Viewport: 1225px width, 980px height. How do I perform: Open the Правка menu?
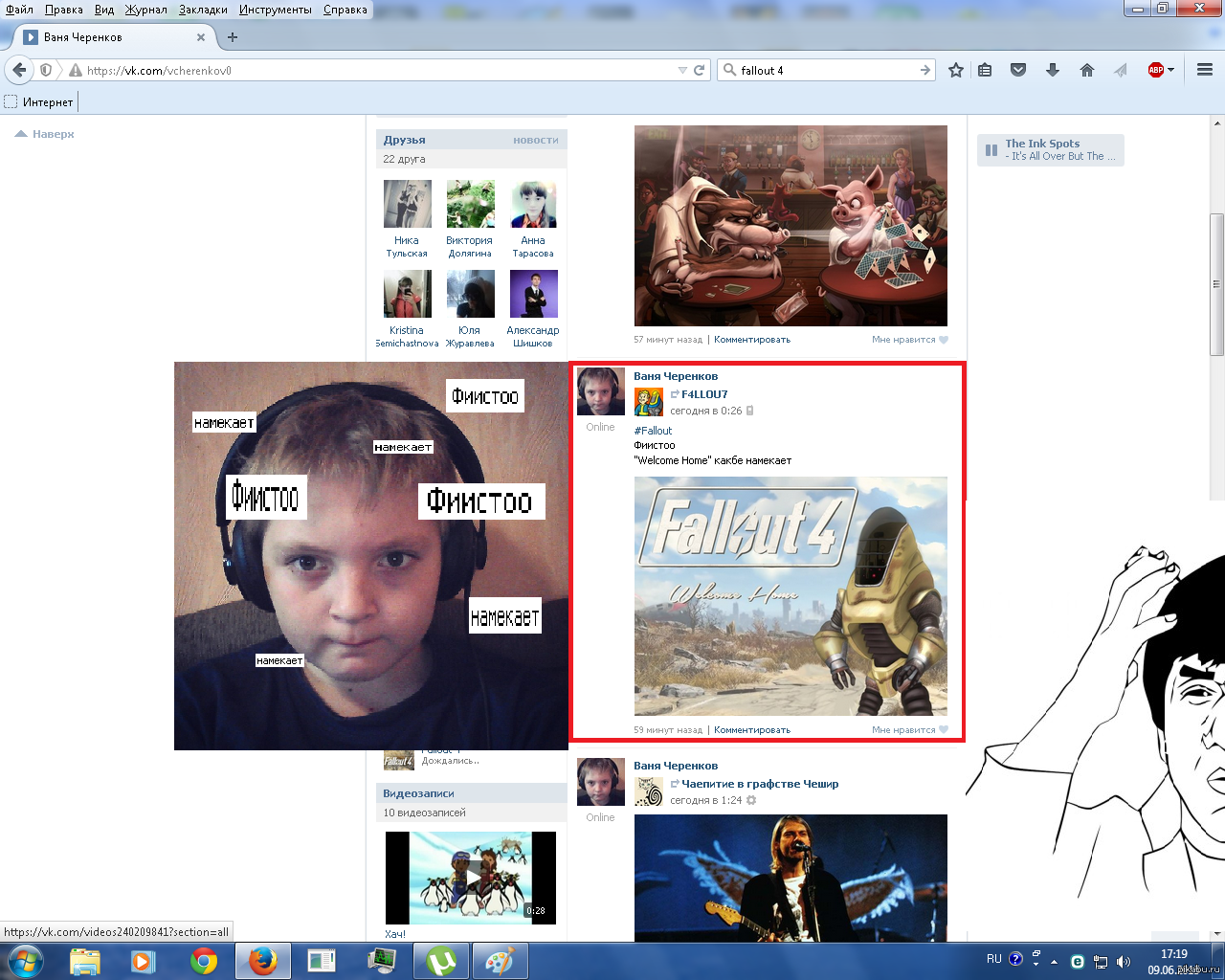click(x=63, y=10)
